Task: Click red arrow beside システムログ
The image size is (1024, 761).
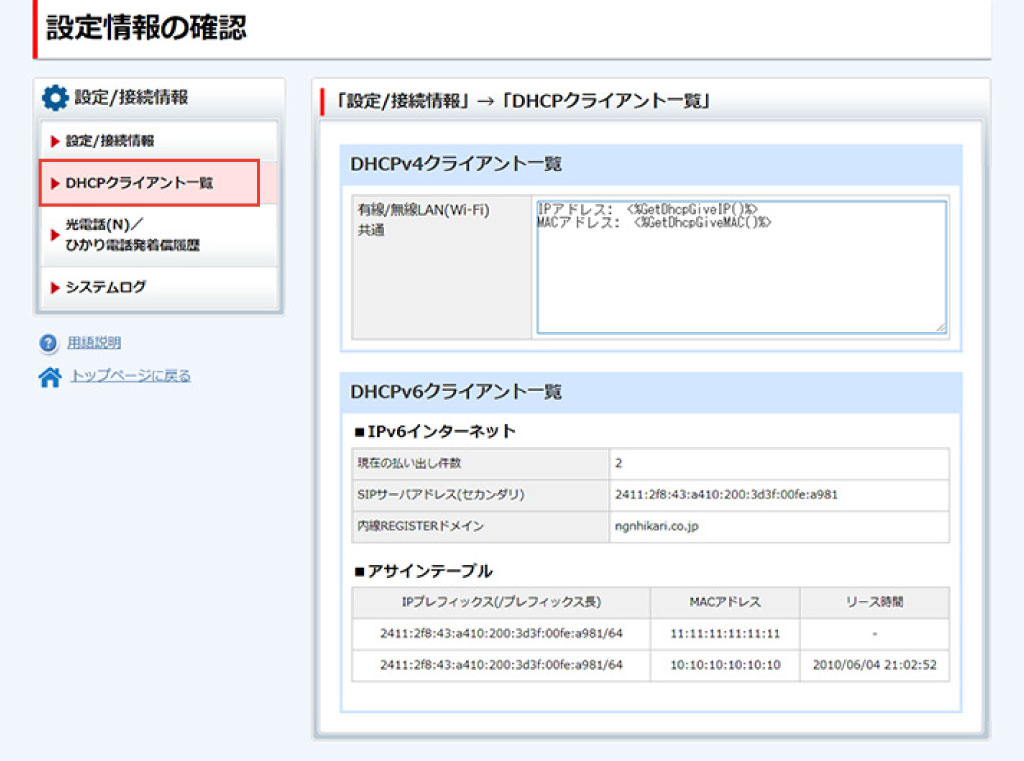Action: pos(55,288)
